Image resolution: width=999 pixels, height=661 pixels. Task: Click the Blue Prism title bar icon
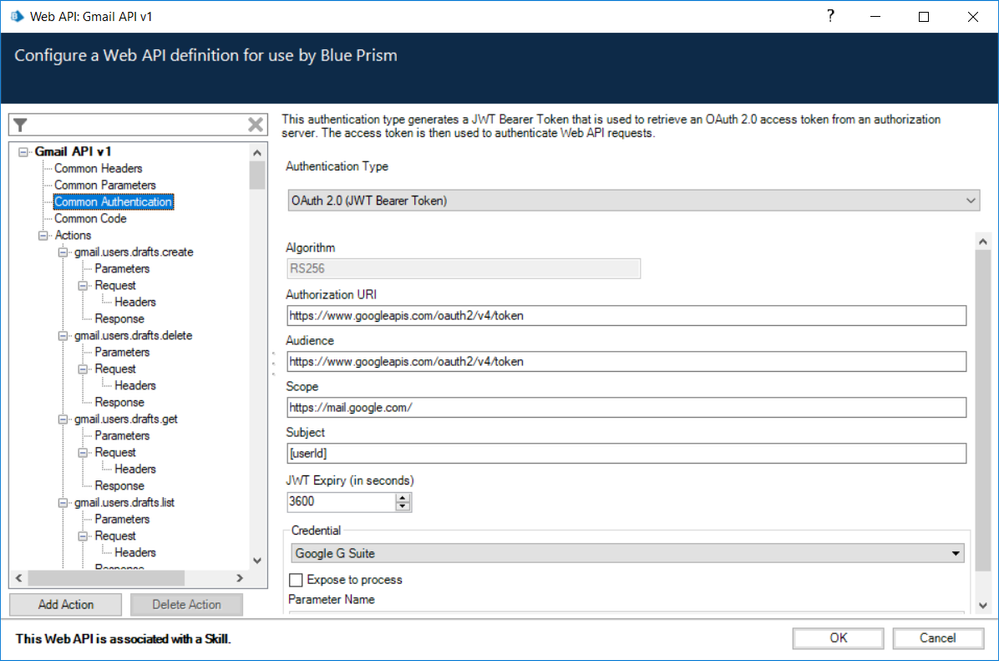[x=17, y=17]
